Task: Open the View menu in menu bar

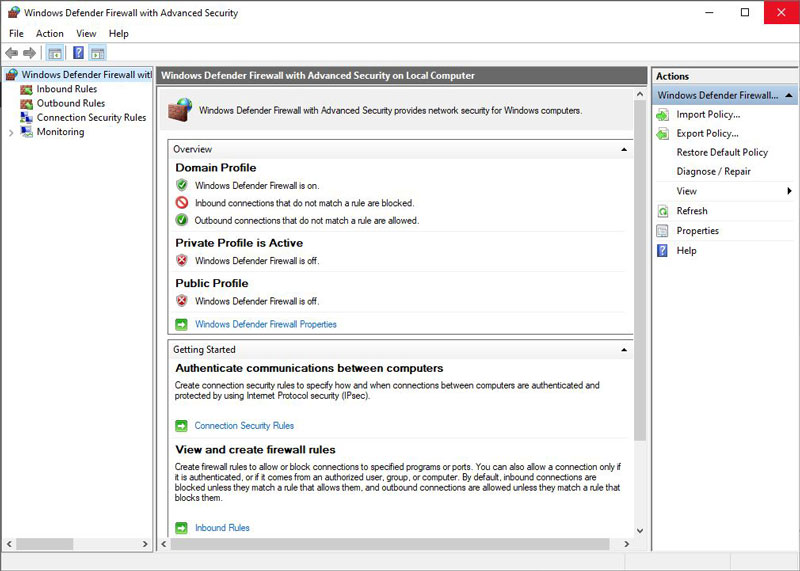Action: (86, 34)
